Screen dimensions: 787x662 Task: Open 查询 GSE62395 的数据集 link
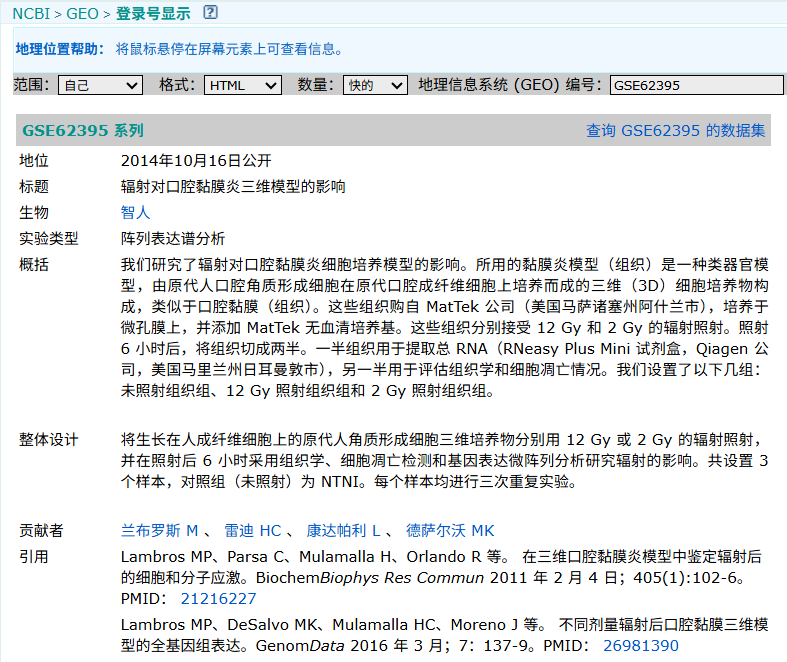(x=676, y=130)
